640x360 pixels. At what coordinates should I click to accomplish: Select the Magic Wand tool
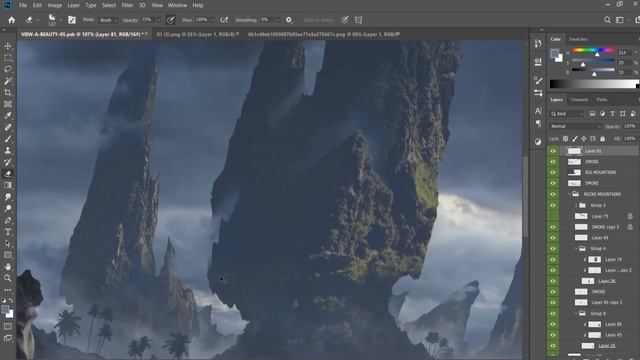coord(8,81)
